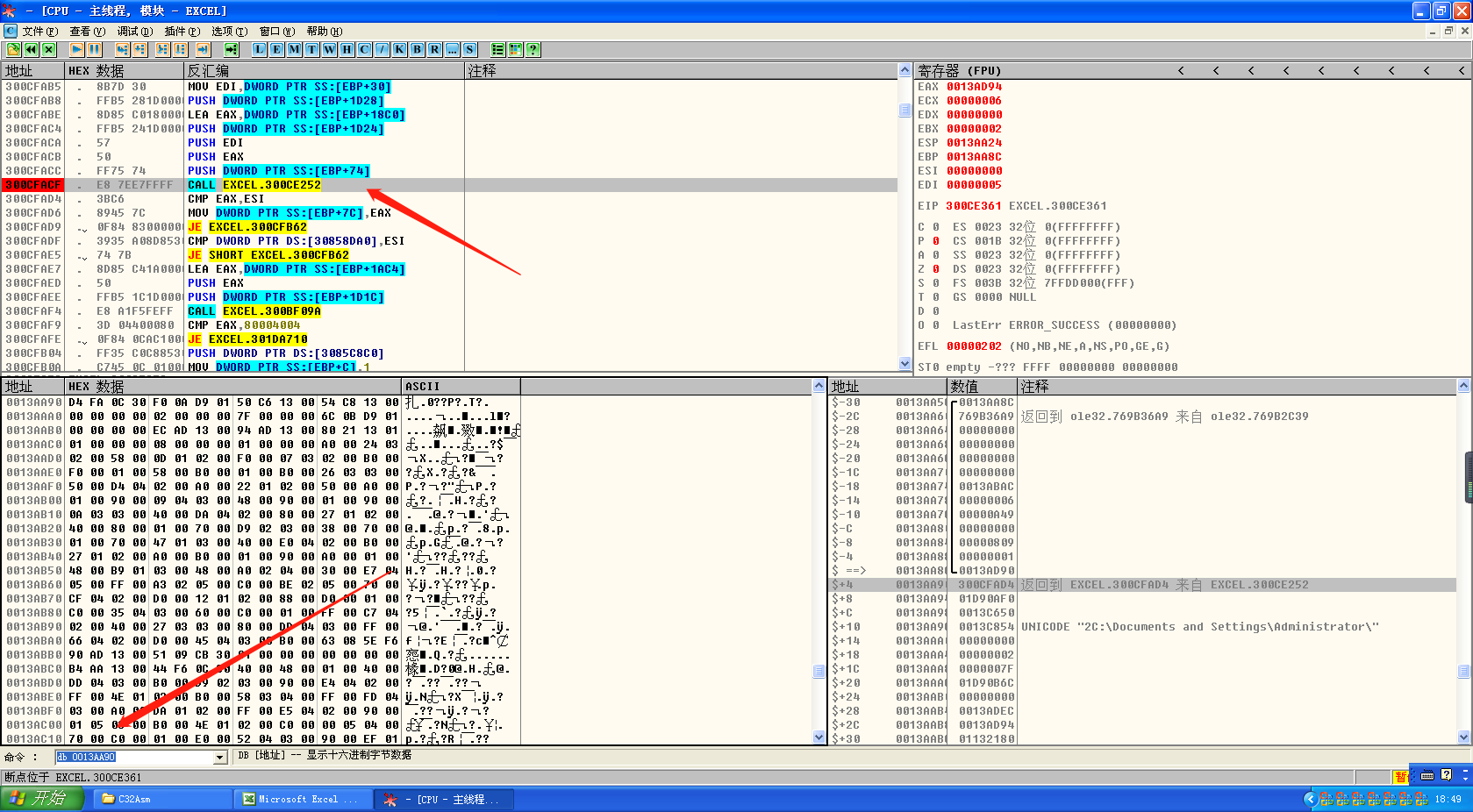Click the green Go to address icon
The width and height of the screenshot is (1473, 812).
(232, 49)
